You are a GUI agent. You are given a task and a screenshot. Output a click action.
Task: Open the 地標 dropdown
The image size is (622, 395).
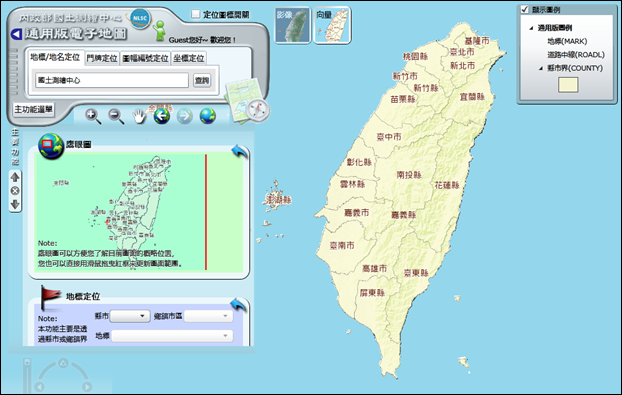(x=172, y=336)
